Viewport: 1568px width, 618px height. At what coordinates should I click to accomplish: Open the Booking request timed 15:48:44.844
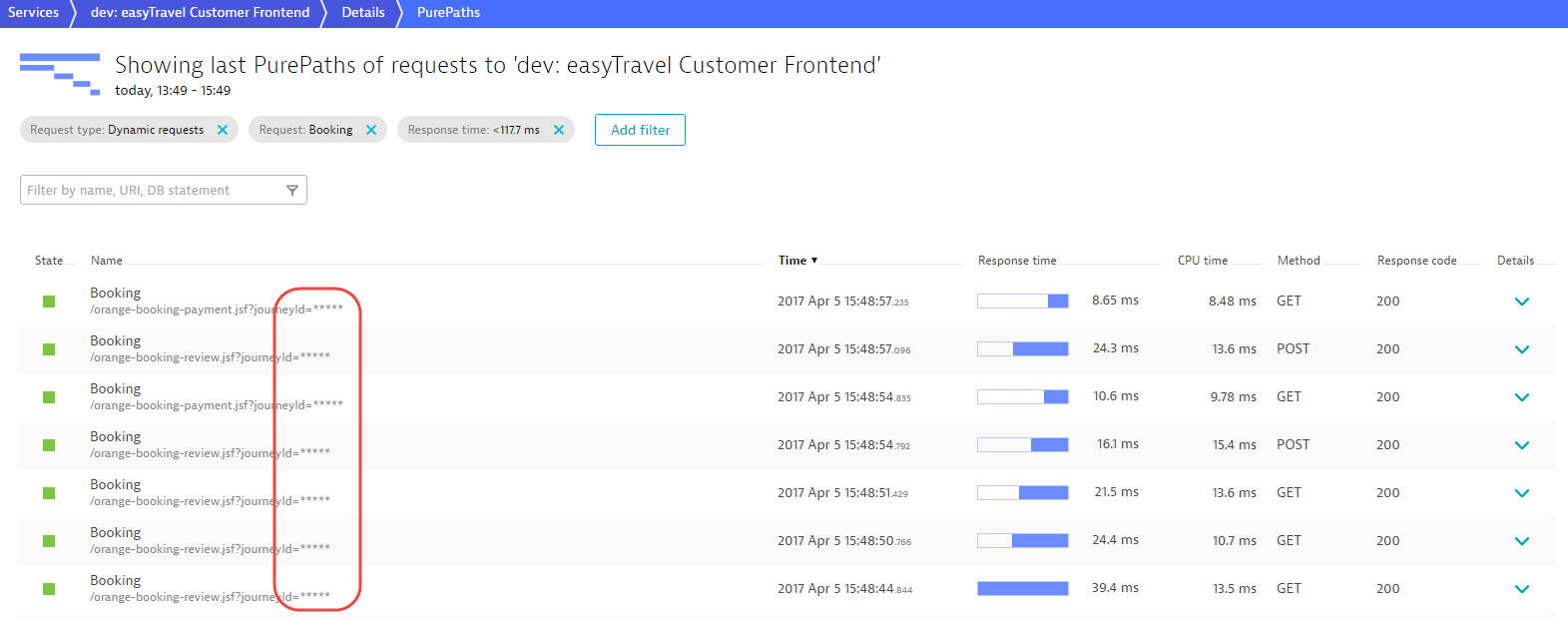click(116, 580)
